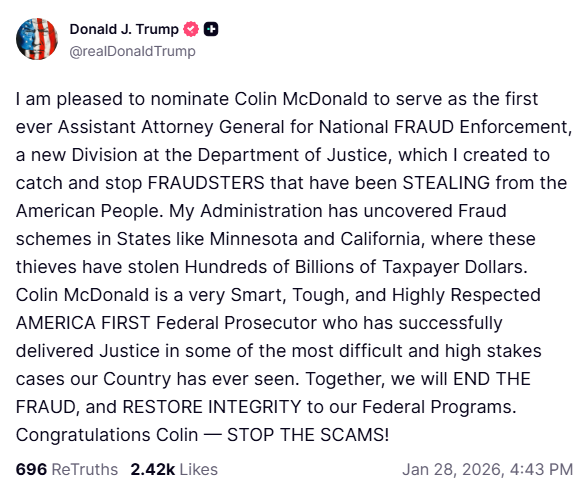Image resolution: width=581 pixels, height=489 pixels.
Task: Open the @realDonaldTrump handle link
Action: 132,51
